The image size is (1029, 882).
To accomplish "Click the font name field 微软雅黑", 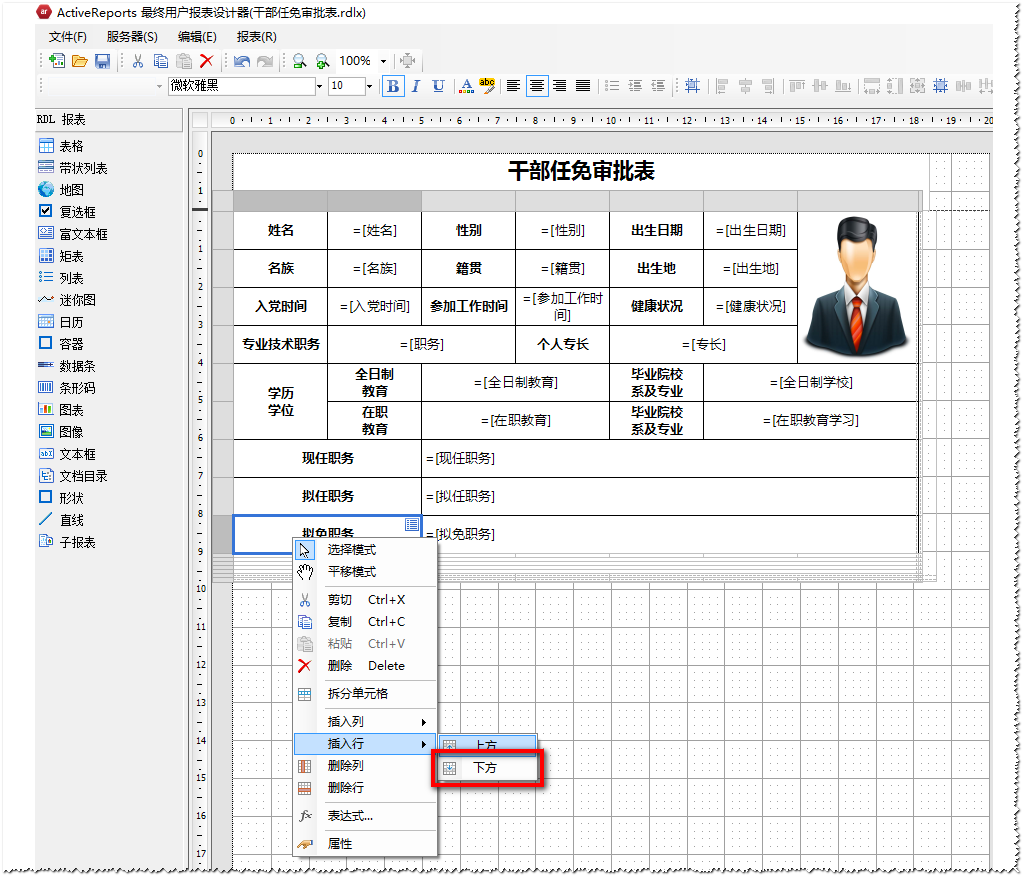I will [242, 86].
